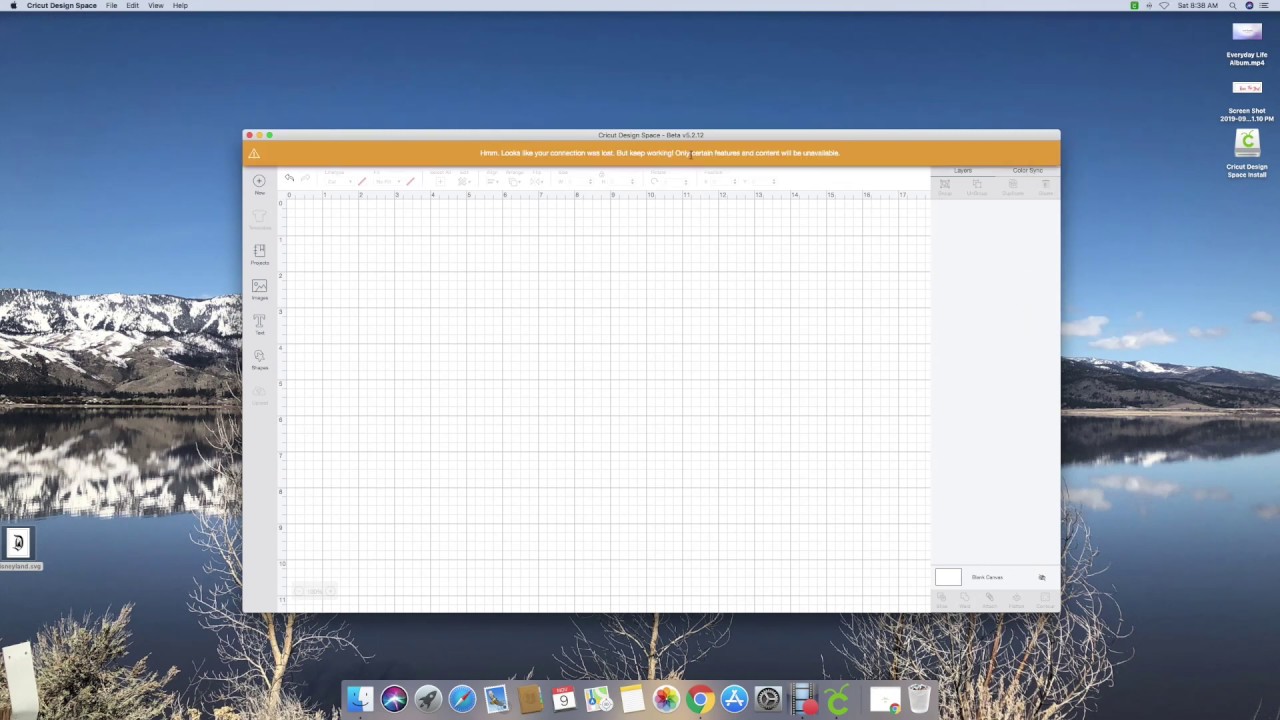Screen dimensions: 1280x720
Task: Expand the Arrange dropdown in toolbar
Action: point(515,181)
